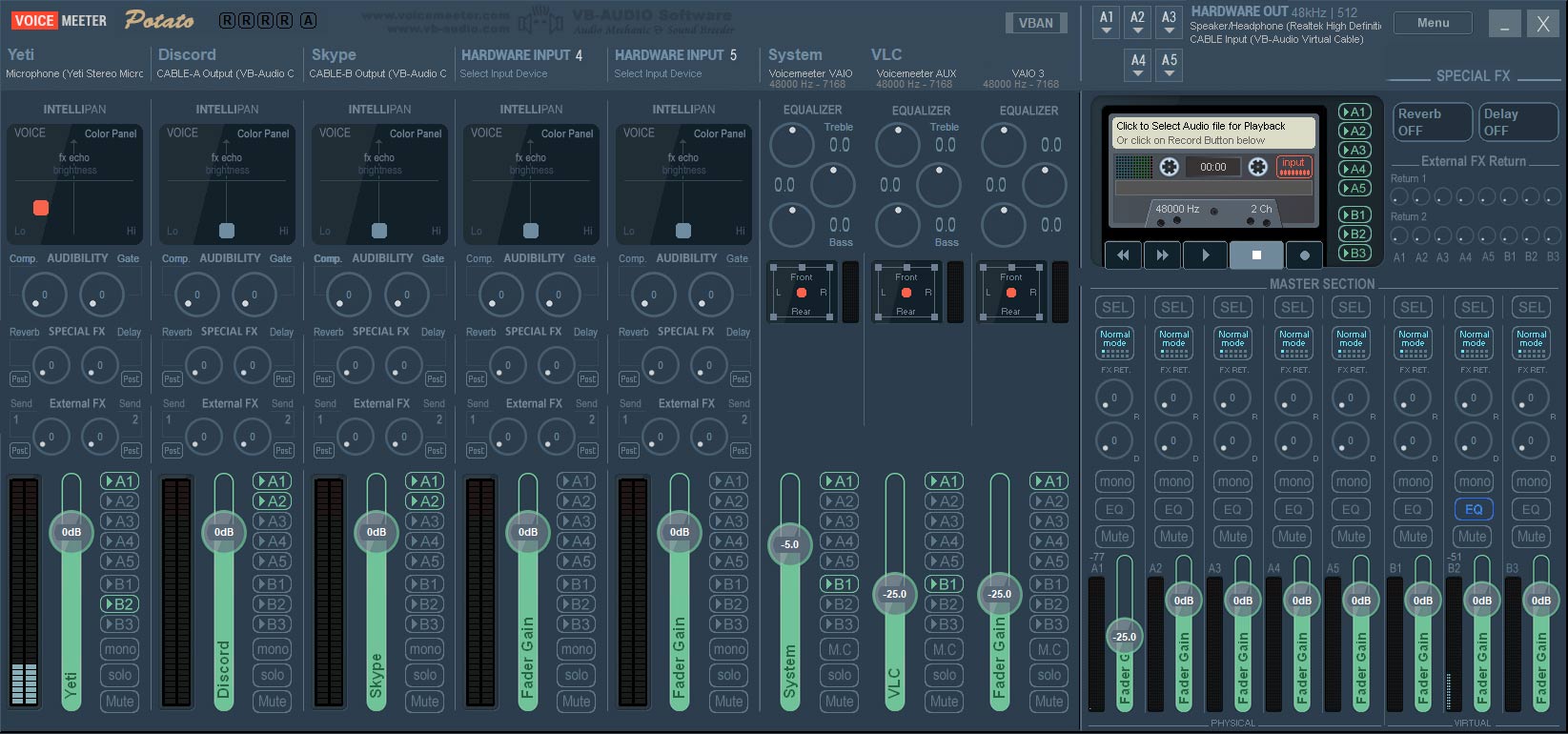Click the Treble knob of System equalizer

[x=791, y=145]
